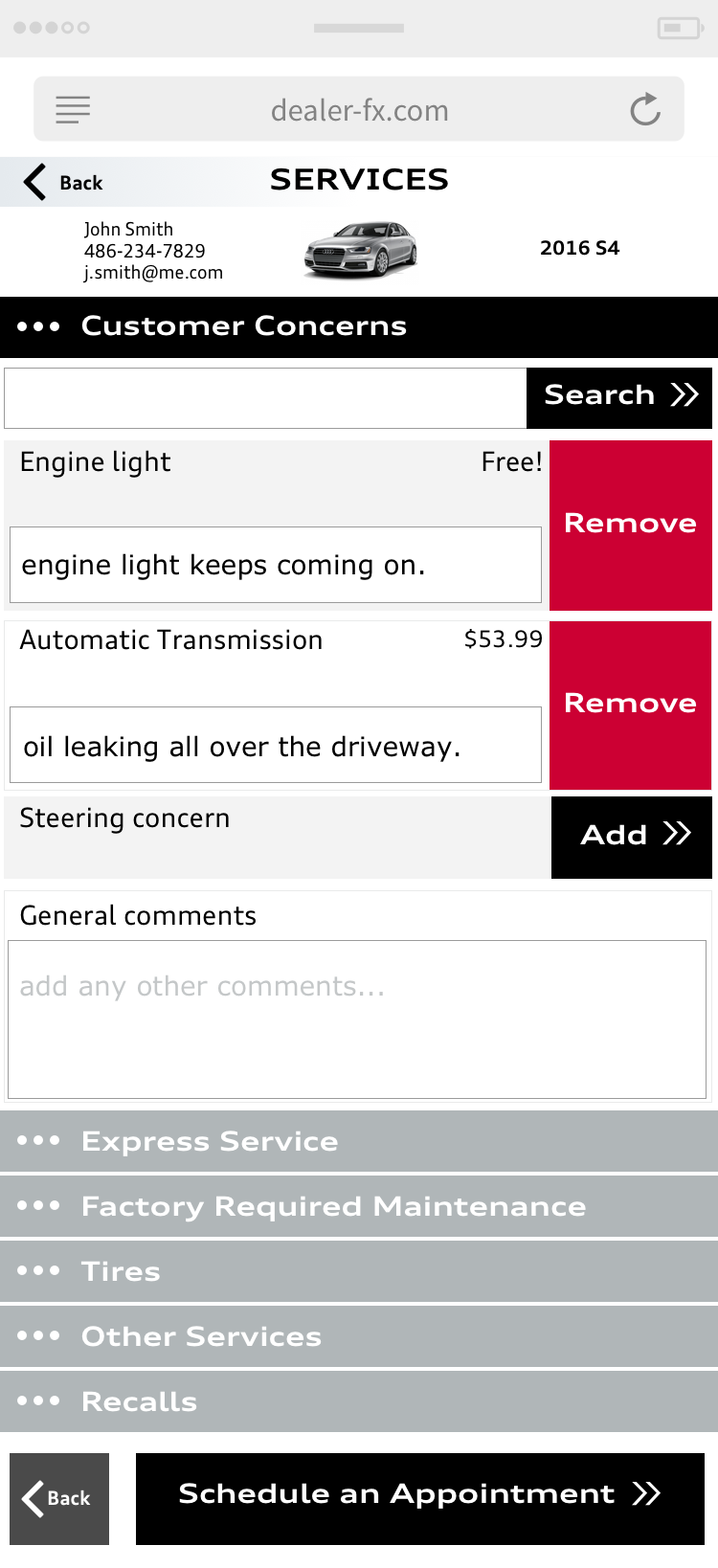The image size is (718, 1568).
Task: Reload the dealer-fx.com page
Action: point(646,109)
